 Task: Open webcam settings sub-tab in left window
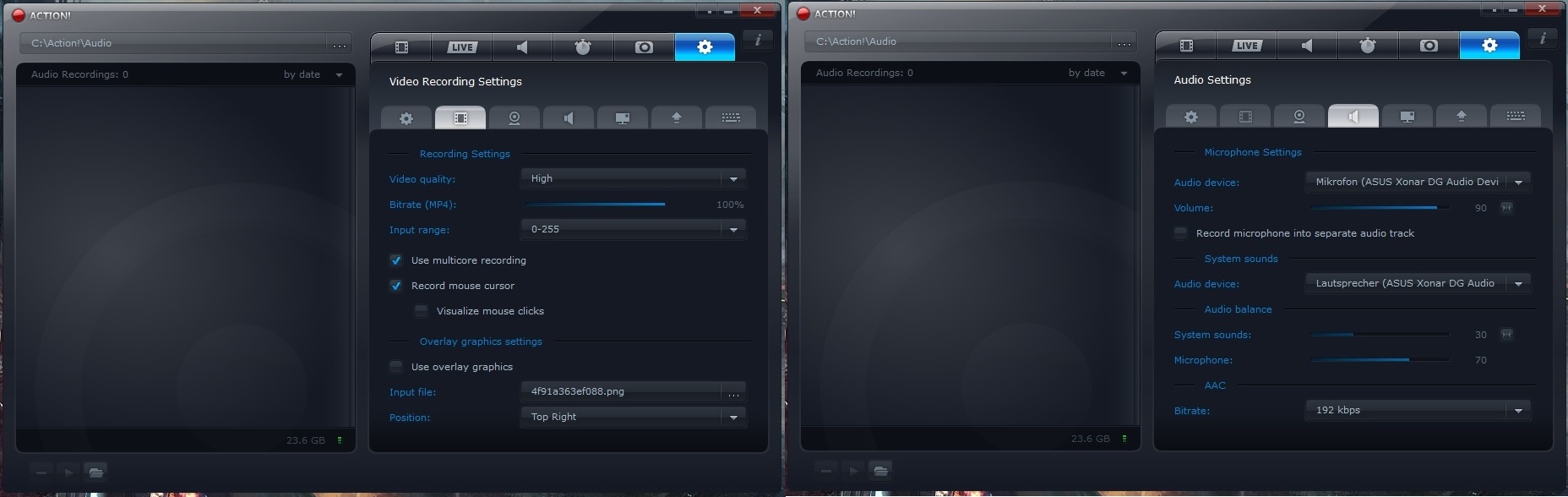[514, 118]
